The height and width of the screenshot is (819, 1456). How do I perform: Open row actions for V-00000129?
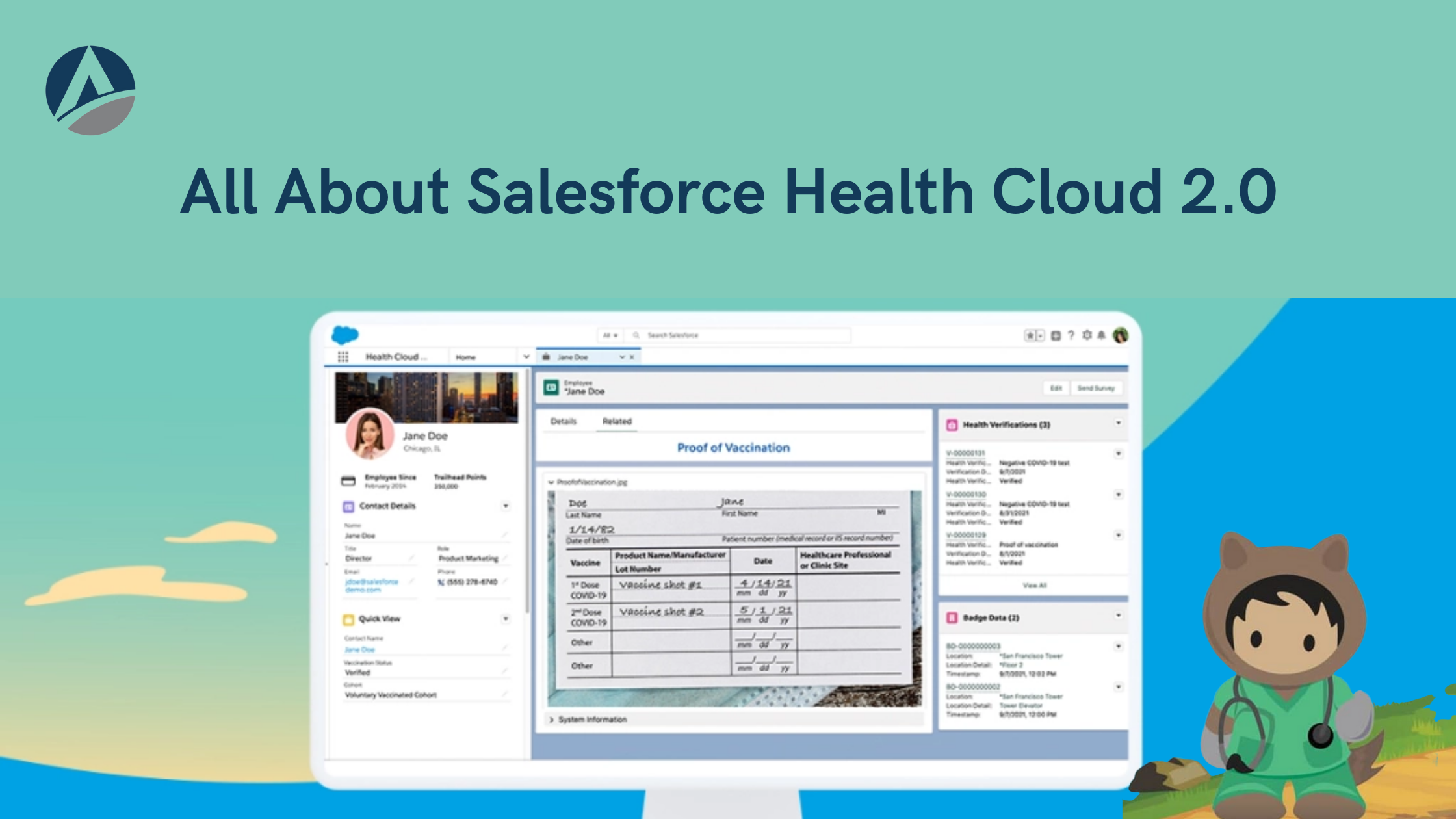[1119, 535]
